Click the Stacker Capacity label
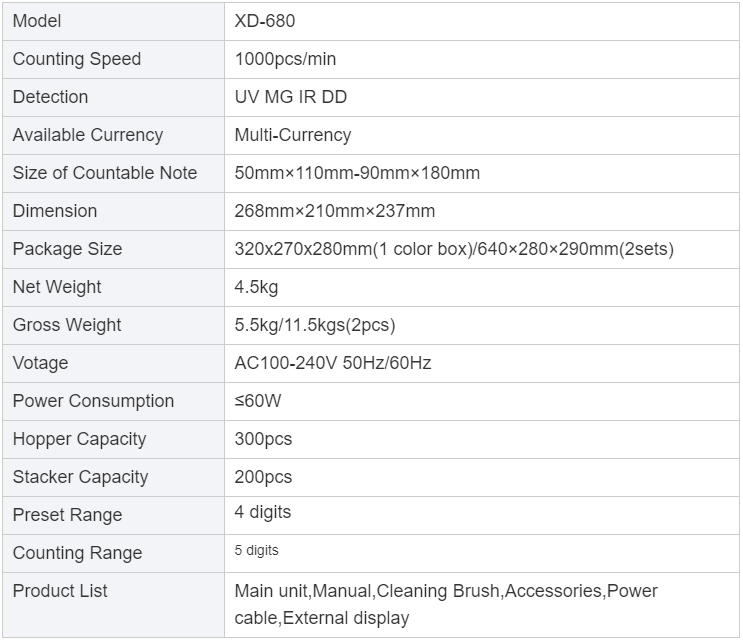This screenshot has height=641, width=743. tap(81, 477)
